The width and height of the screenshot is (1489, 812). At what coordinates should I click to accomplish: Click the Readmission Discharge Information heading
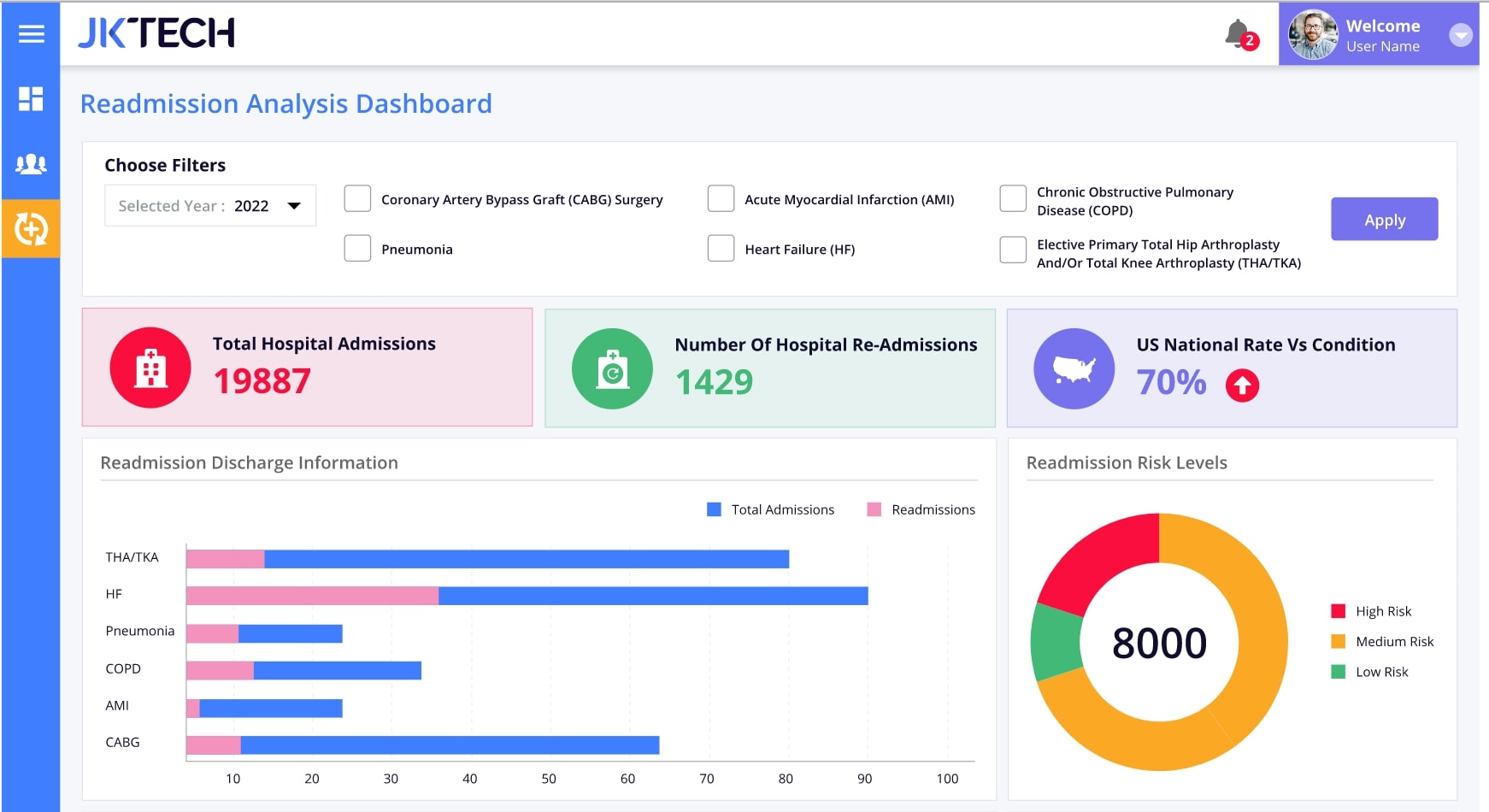pos(249,462)
